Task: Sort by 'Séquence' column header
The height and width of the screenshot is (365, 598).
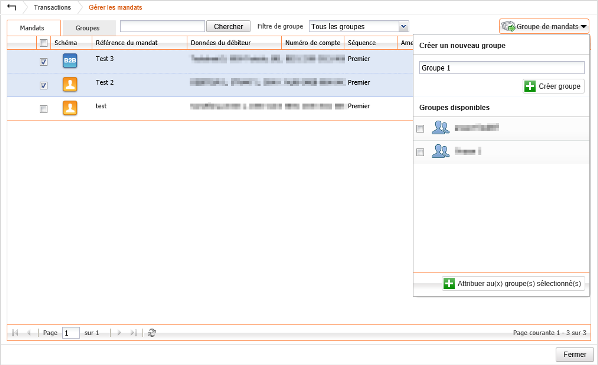Action: pyautogui.click(x=362, y=43)
